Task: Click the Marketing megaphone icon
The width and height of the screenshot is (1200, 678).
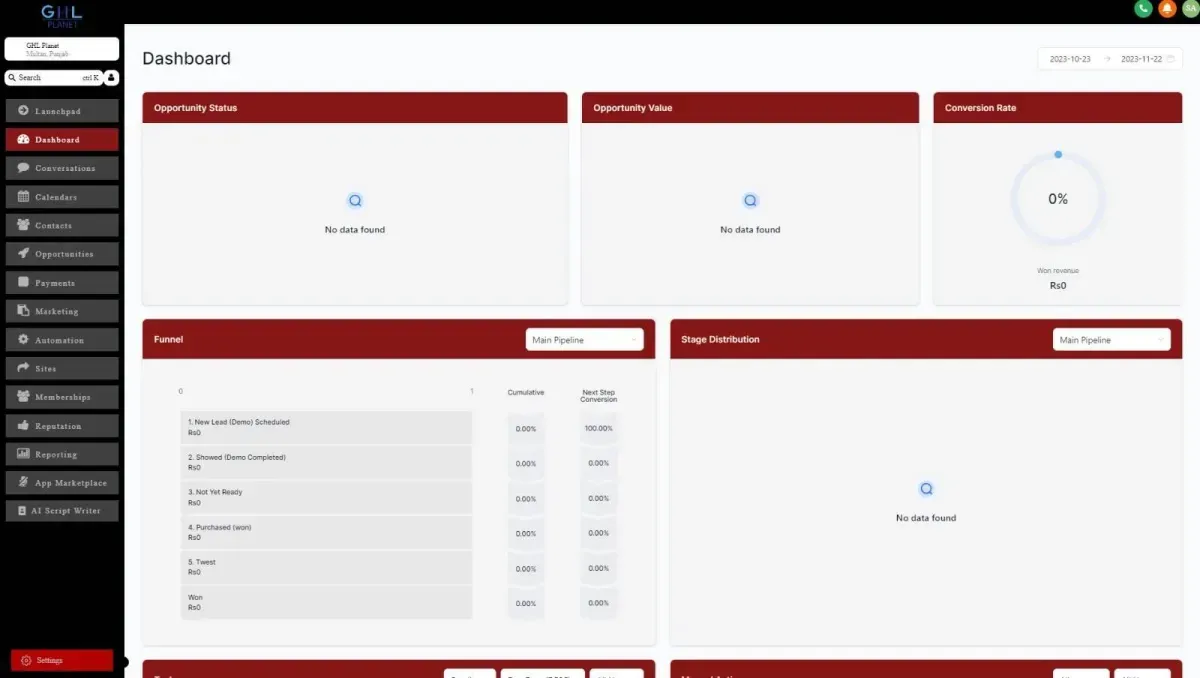Action: [23, 311]
